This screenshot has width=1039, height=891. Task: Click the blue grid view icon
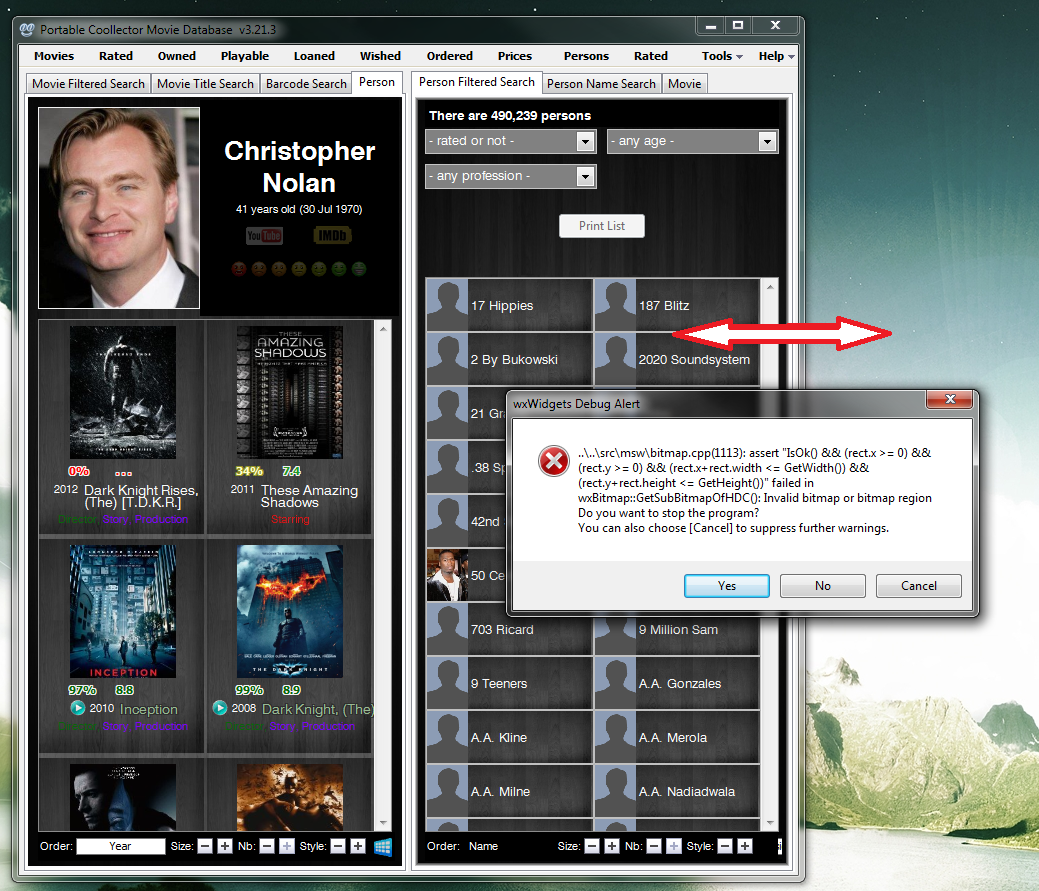pyautogui.click(x=383, y=847)
